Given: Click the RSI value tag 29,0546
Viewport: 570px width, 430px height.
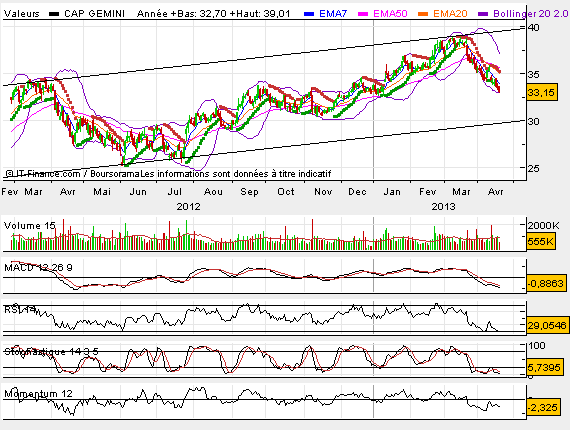Looking at the screenshot, I should (547, 325).
